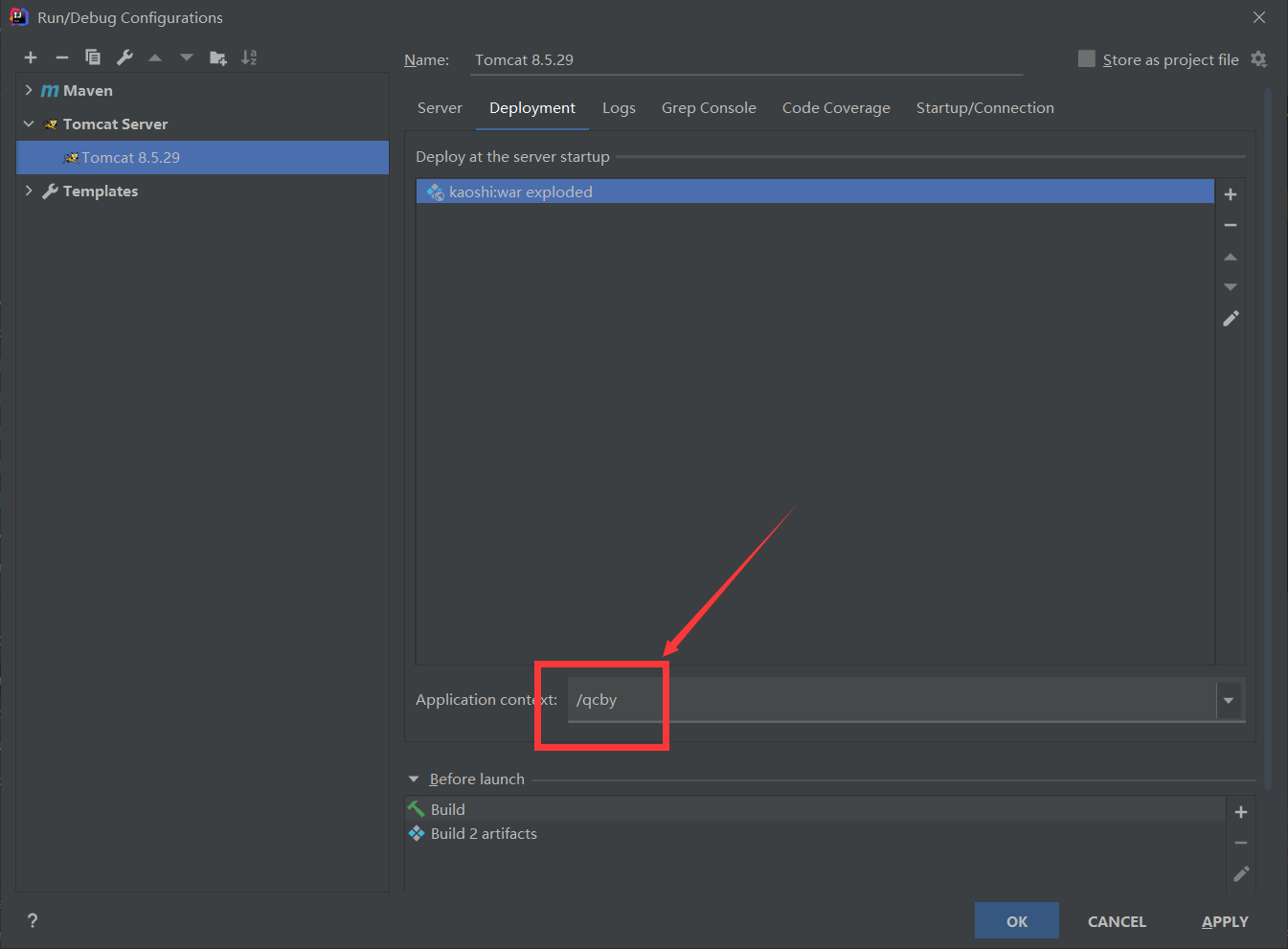The height and width of the screenshot is (949, 1288).
Task: Click the APPLY button
Action: coord(1225,921)
